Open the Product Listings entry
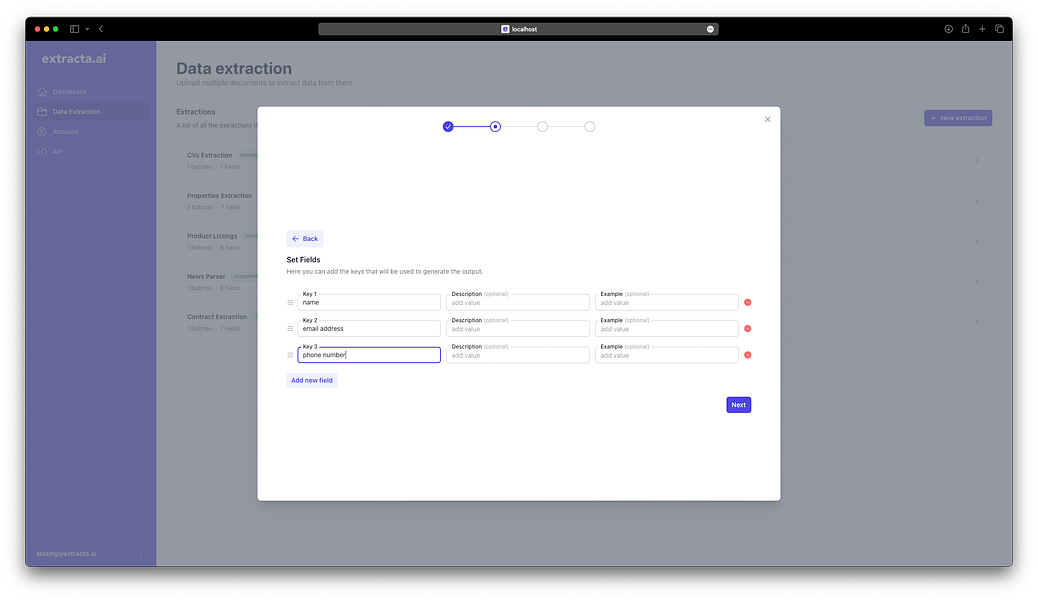The image size is (1038, 600). (212, 236)
